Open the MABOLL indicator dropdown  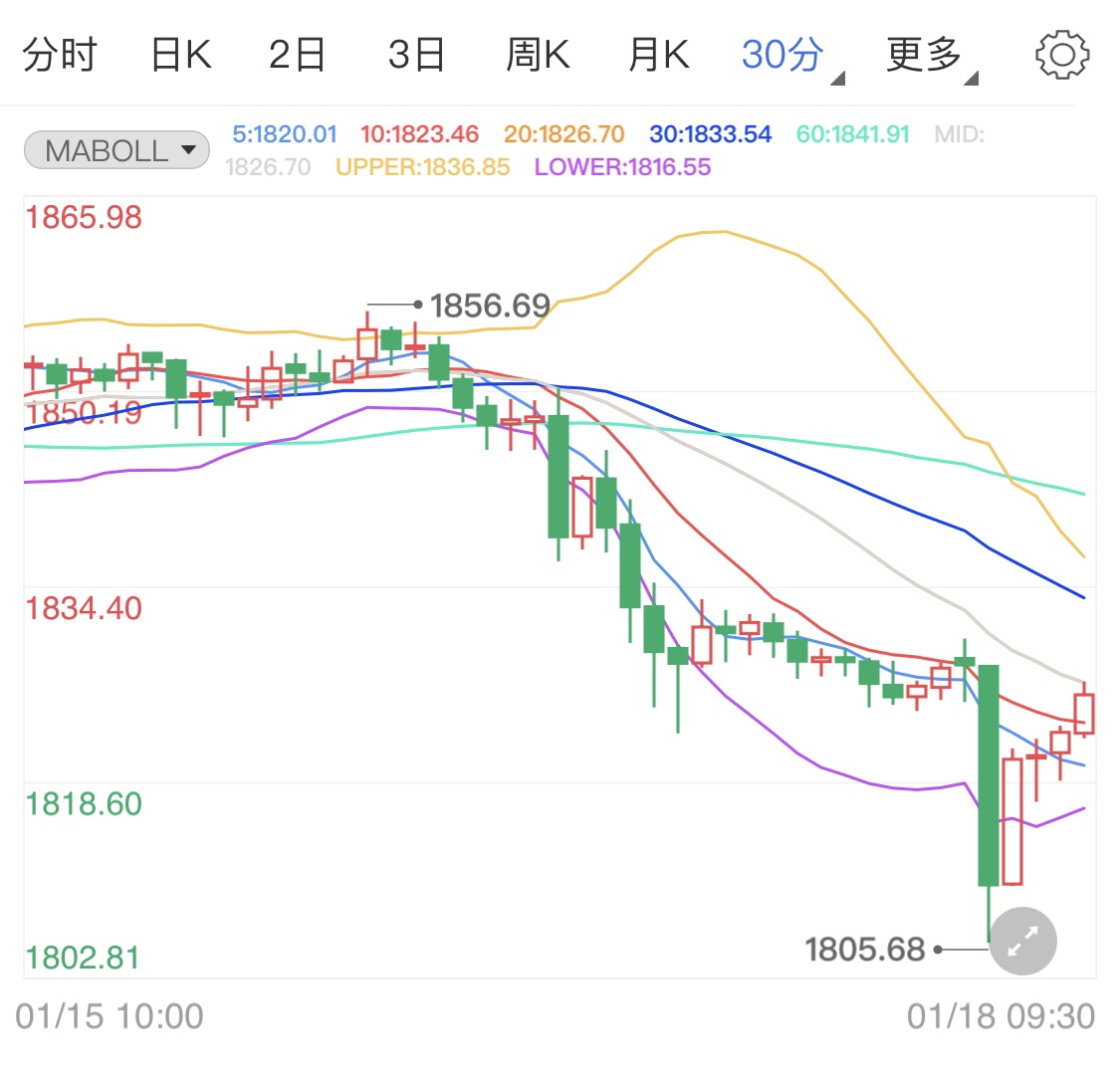click(x=114, y=148)
